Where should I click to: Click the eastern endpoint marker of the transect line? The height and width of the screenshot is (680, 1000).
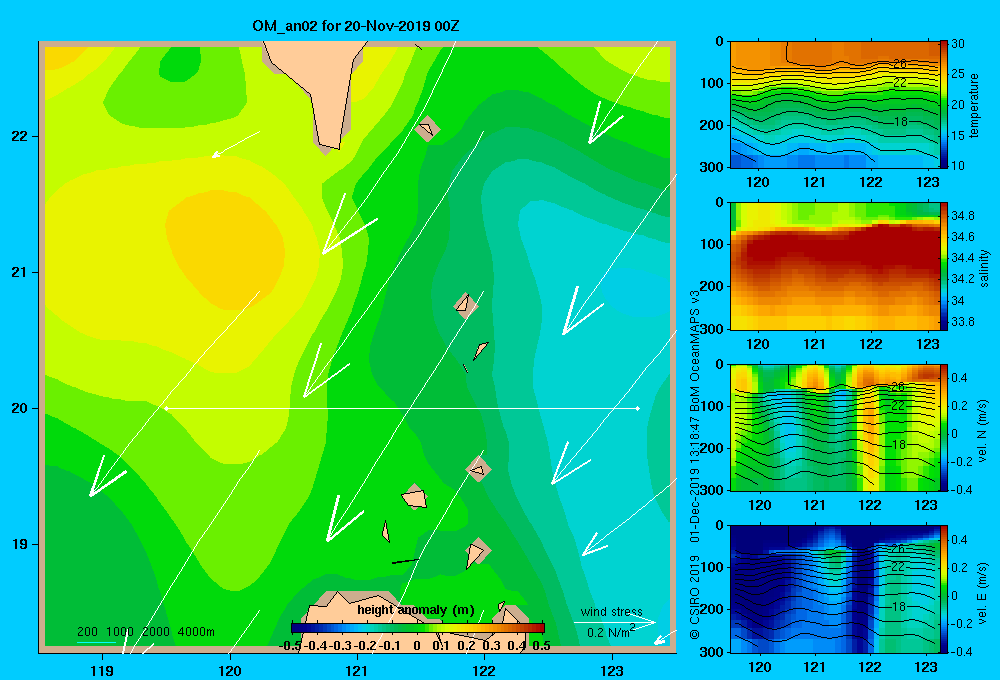tap(638, 408)
